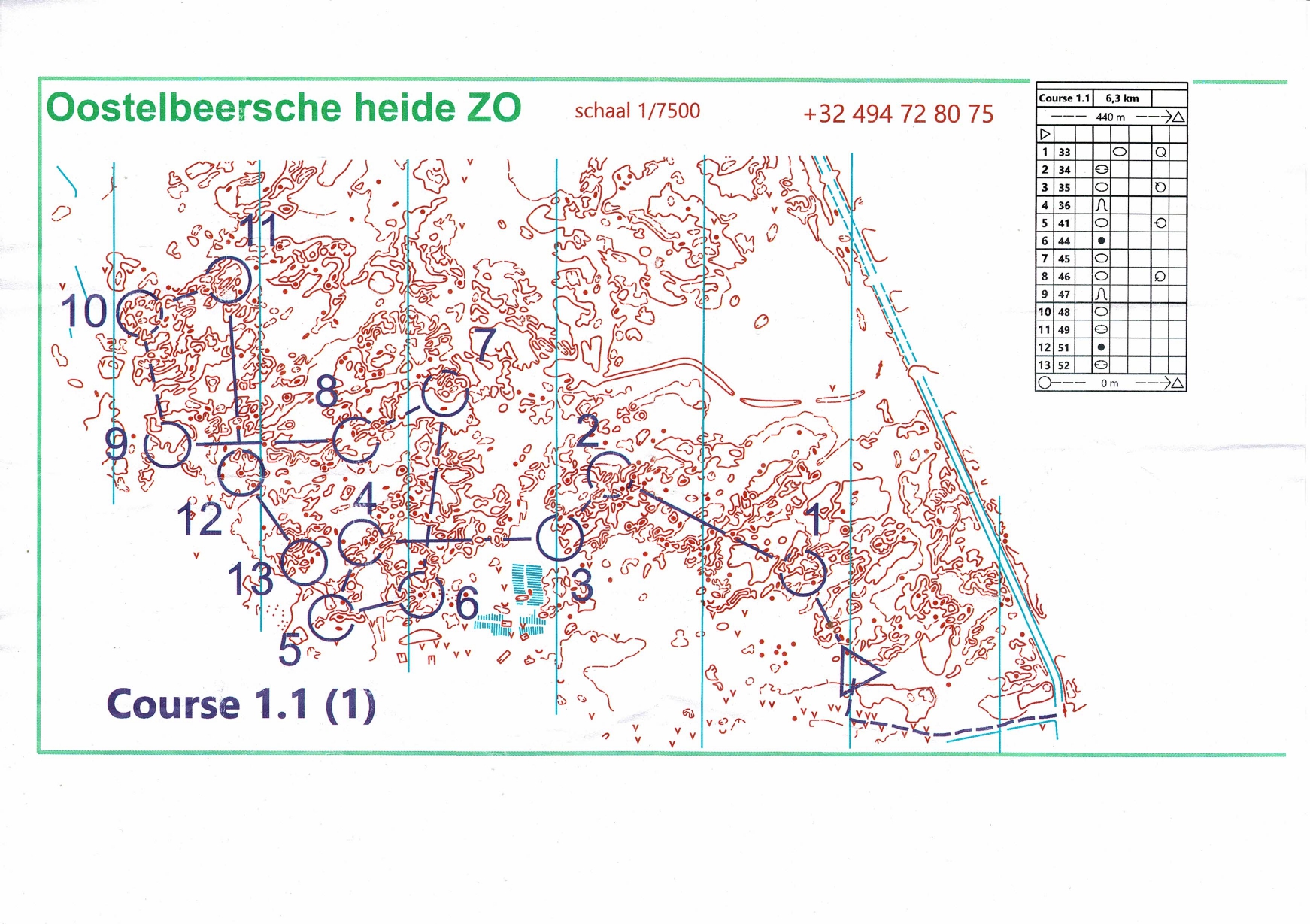This screenshot has width=1310, height=924.
Task: Click control circle 9 on the map
Action: [168, 444]
